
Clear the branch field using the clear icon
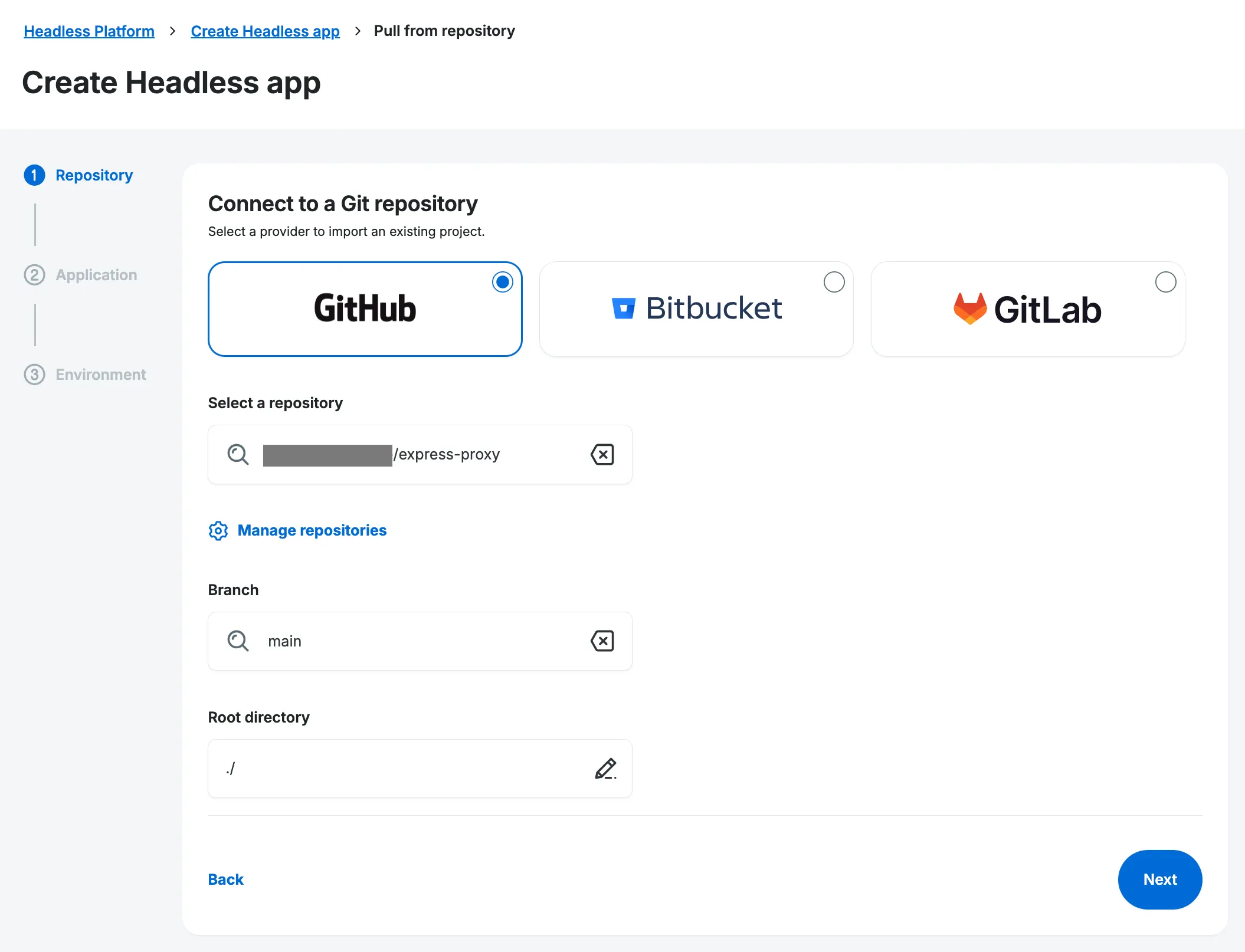tap(602, 641)
